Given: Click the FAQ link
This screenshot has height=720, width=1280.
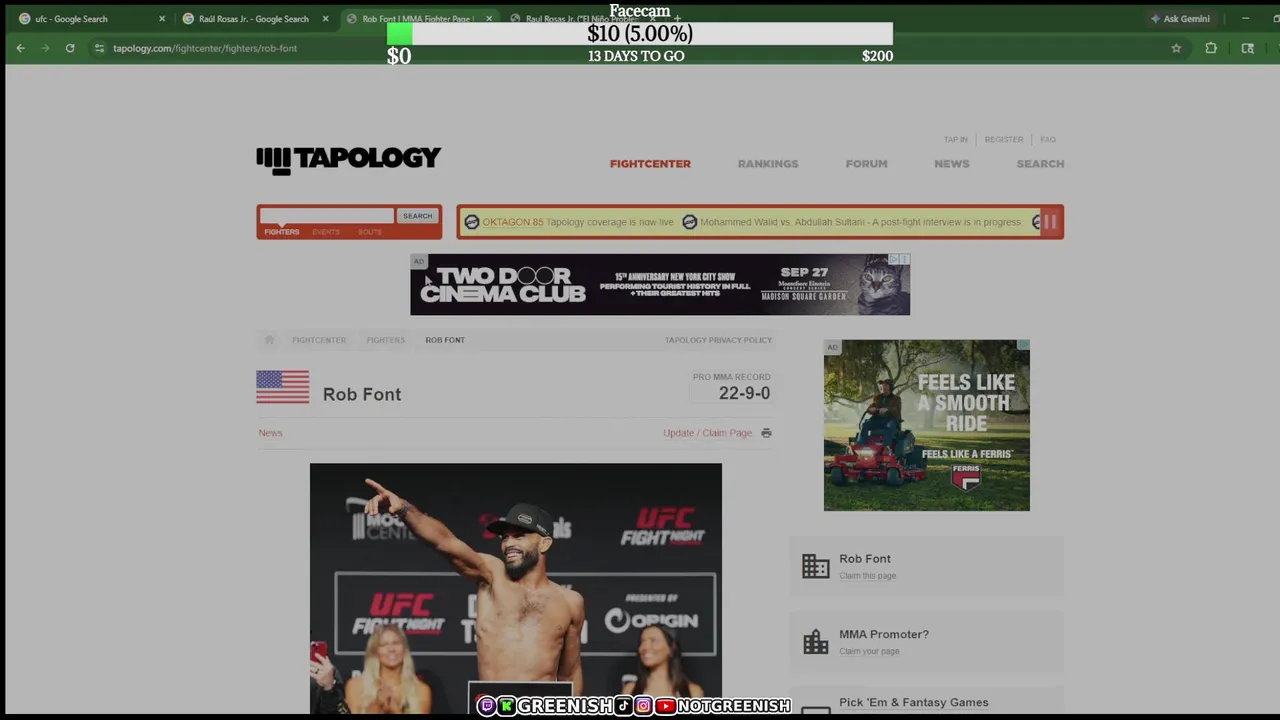Looking at the screenshot, I should point(1048,139).
